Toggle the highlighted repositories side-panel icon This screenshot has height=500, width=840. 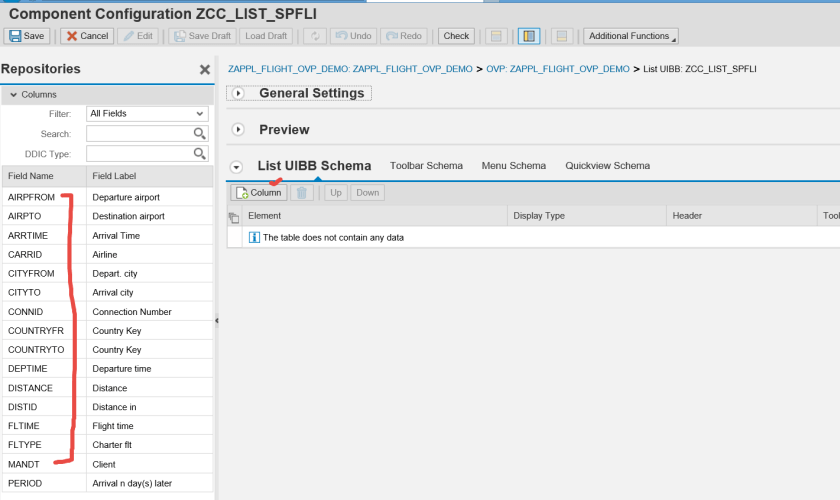click(529, 36)
